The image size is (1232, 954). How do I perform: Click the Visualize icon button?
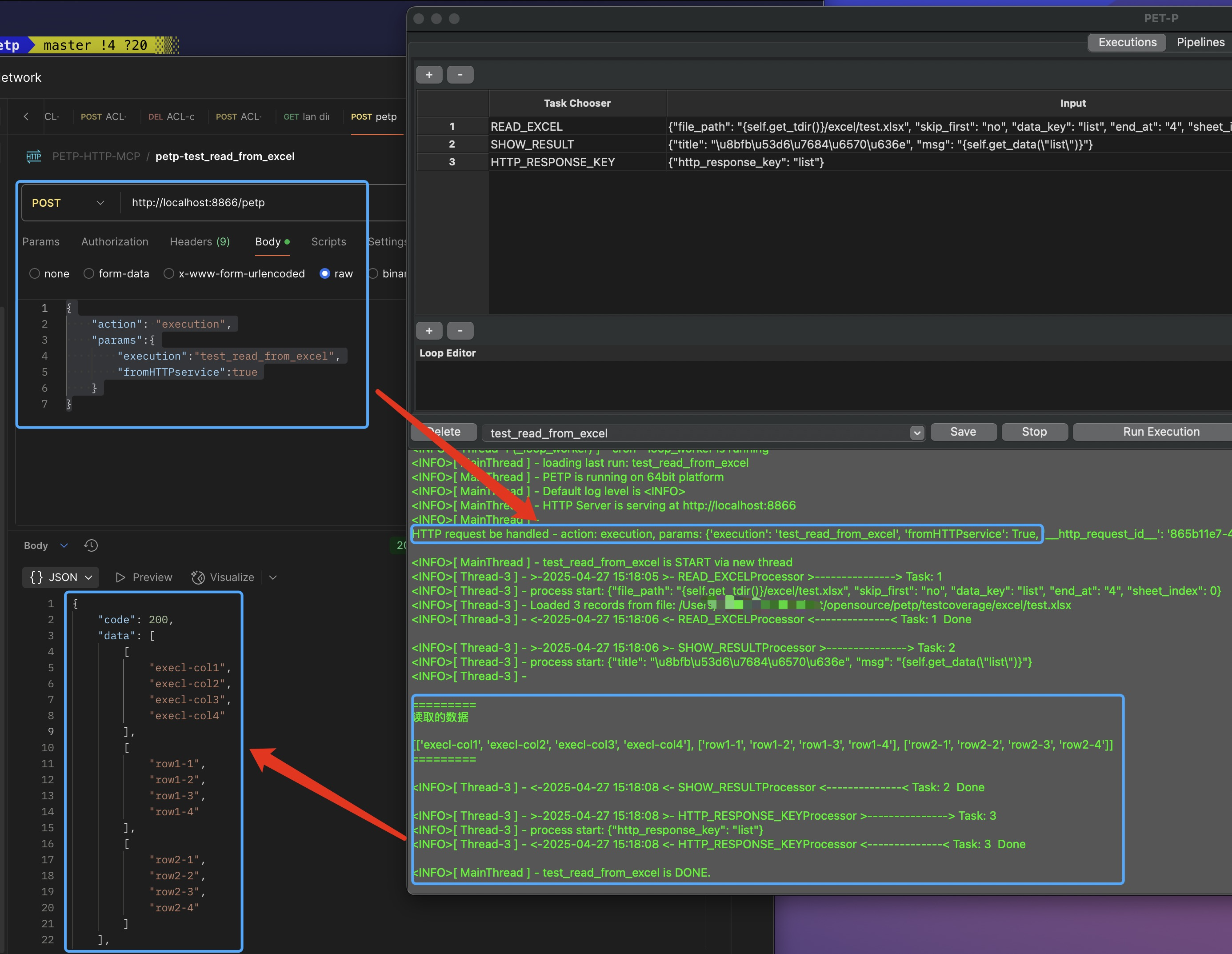(x=197, y=577)
